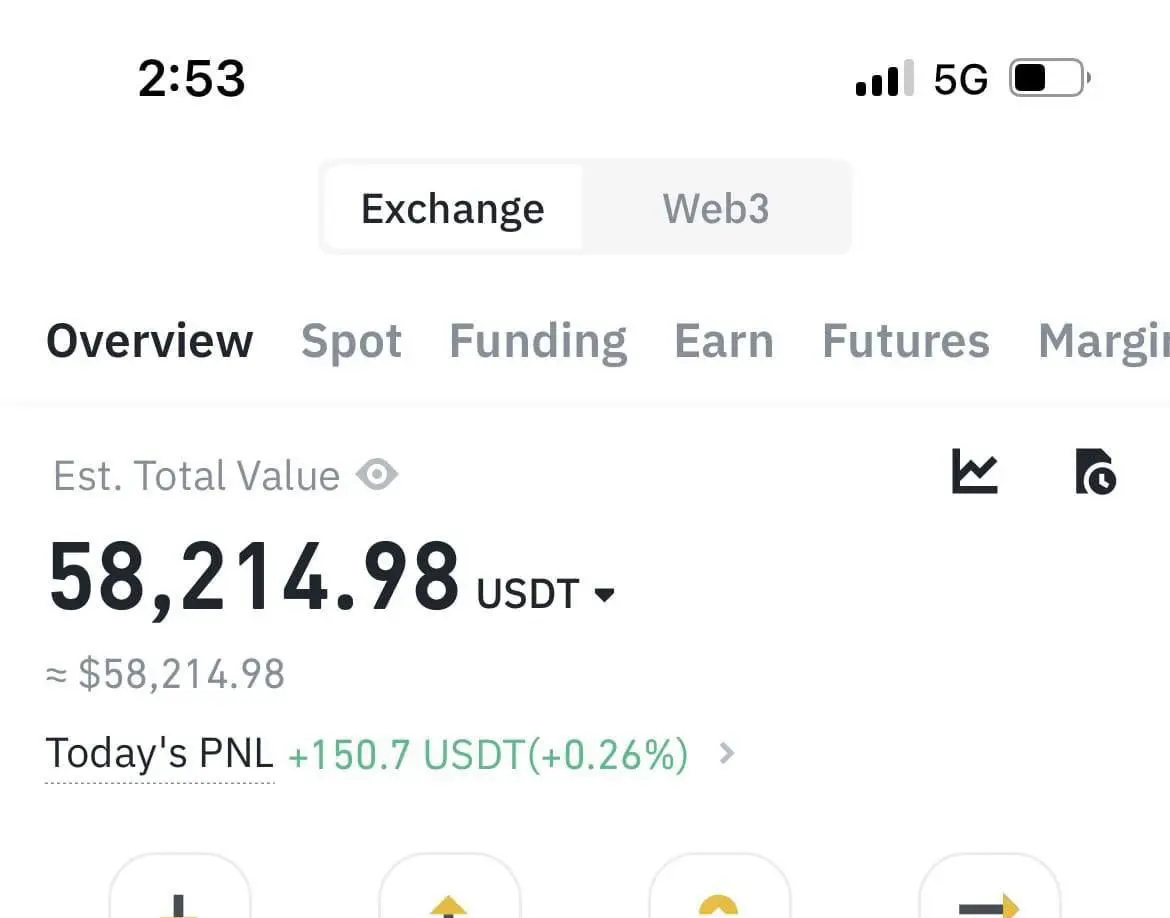Select the Funding tab
This screenshot has width=1170, height=918.
(538, 341)
